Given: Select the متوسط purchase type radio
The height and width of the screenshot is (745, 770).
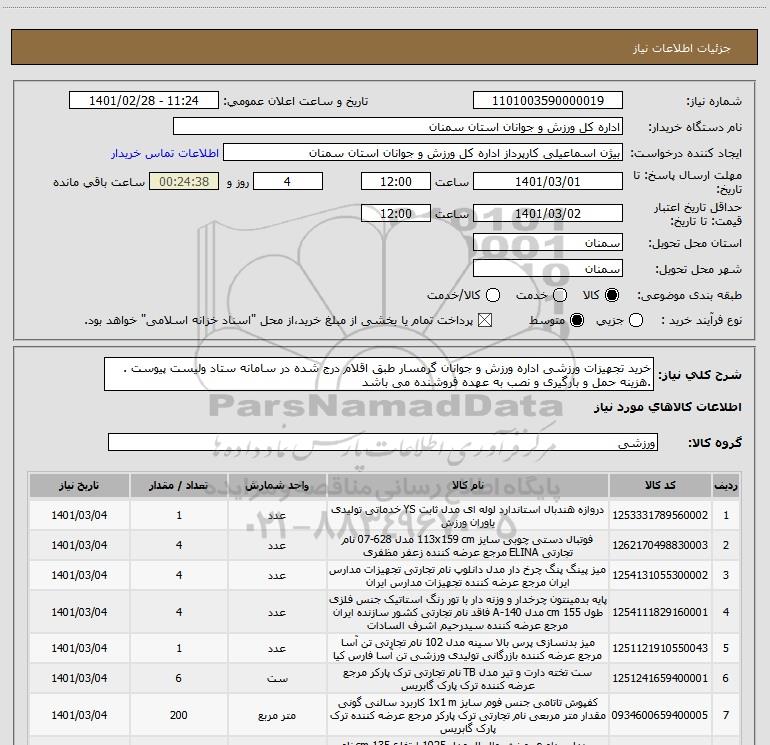Looking at the screenshot, I should tap(577, 320).
